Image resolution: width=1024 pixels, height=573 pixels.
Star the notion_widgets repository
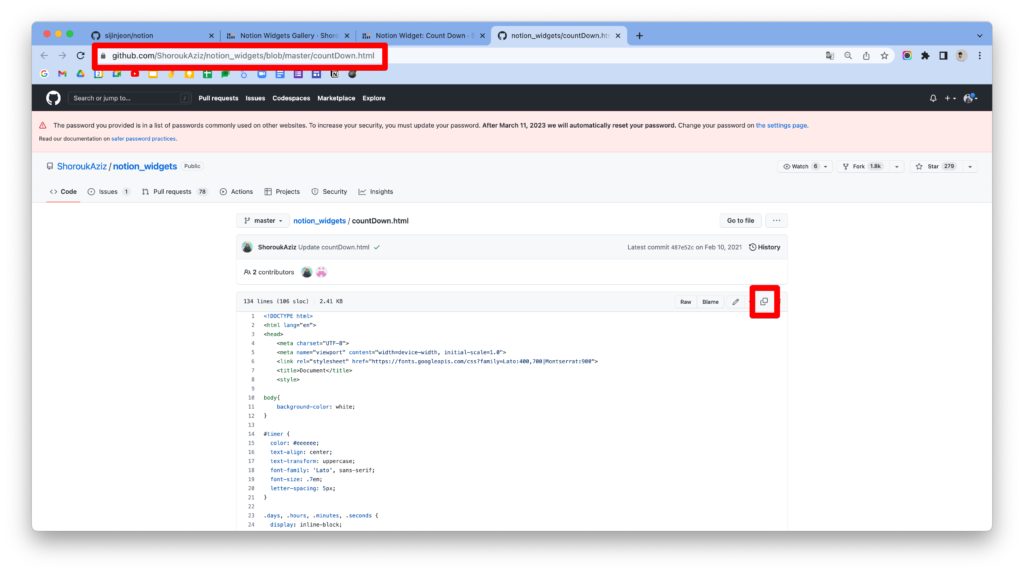tap(934, 166)
